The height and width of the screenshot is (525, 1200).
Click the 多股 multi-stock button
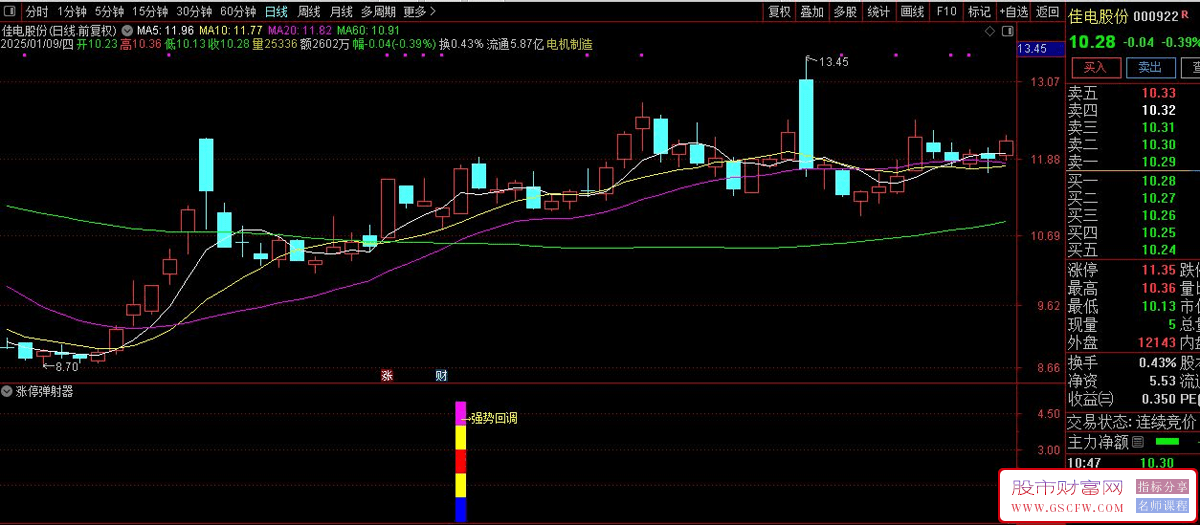[845, 12]
